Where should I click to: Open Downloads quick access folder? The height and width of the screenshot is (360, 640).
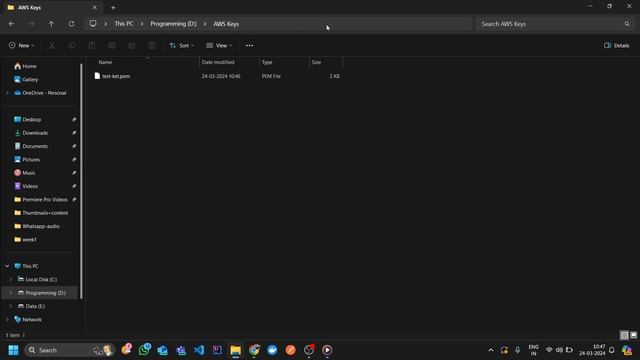pos(35,133)
